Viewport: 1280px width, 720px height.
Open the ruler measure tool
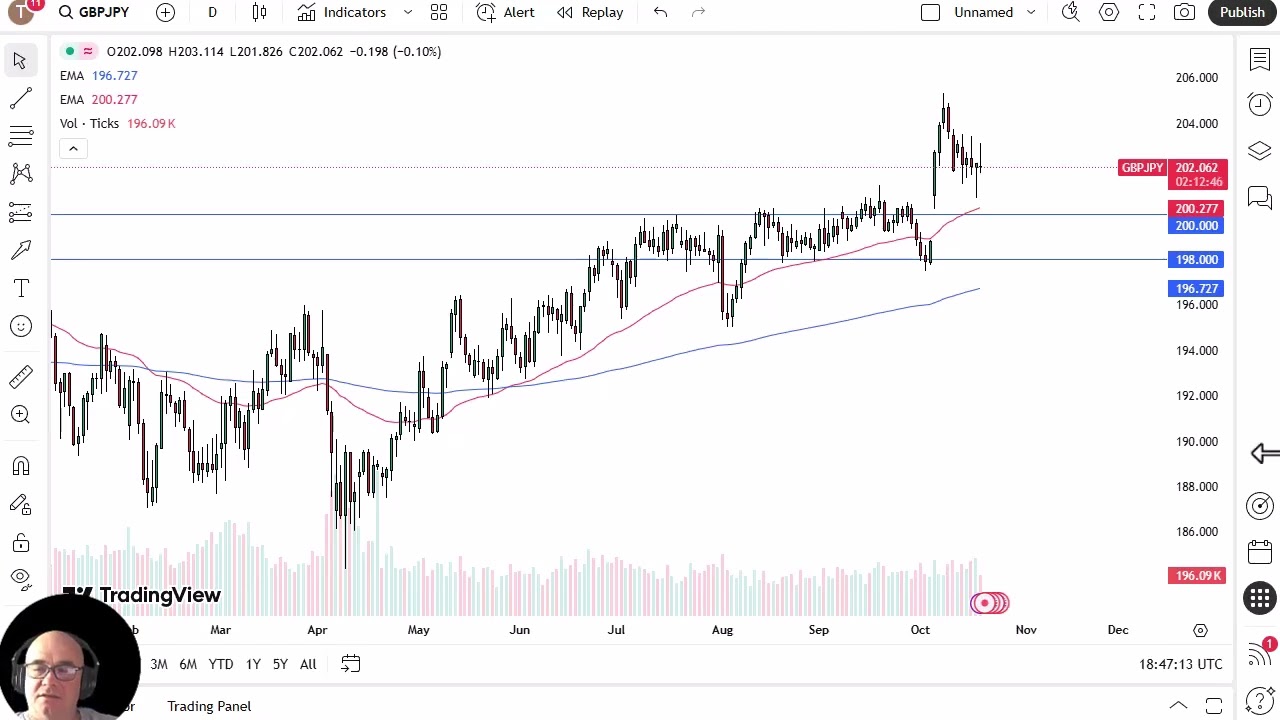(20, 377)
